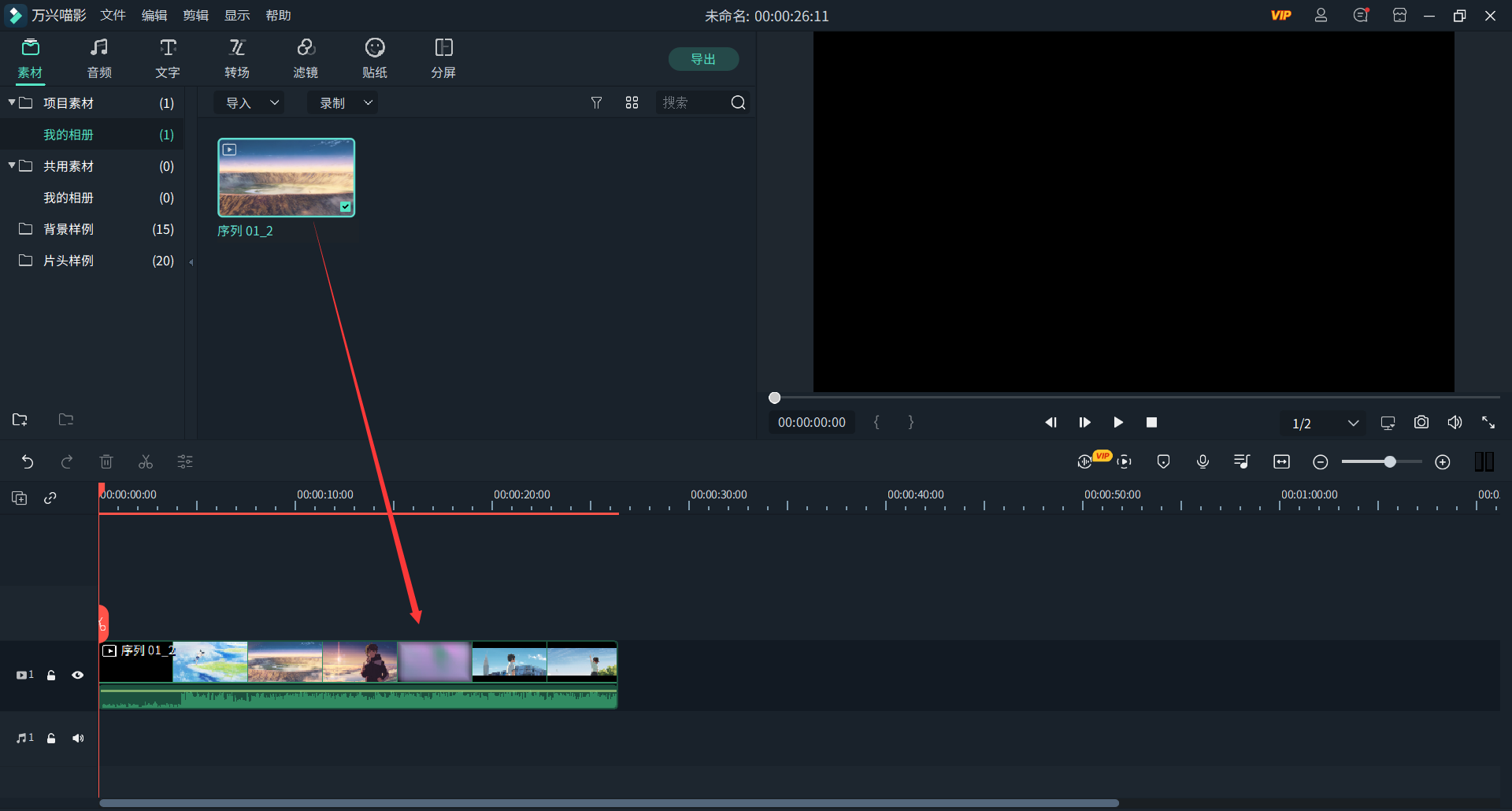1512x811 pixels.
Task: Switch to the 转场 transitions tab
Action: pyautogui.click(x=236, y=59)
